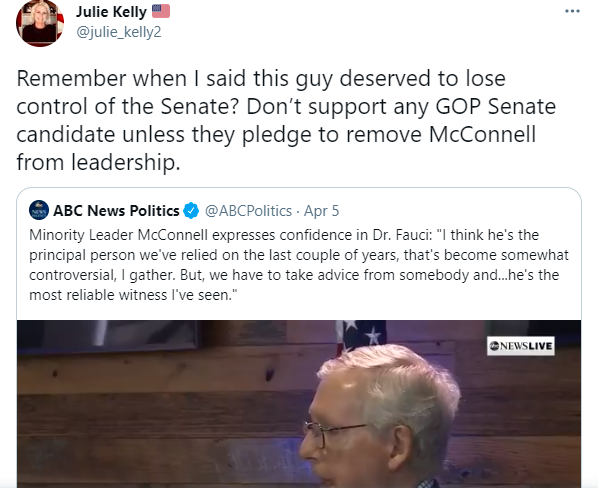The height and width of the screenshot is (488, 598).
Task: Open the three-dot more options menu
Action: click(572, 11)
